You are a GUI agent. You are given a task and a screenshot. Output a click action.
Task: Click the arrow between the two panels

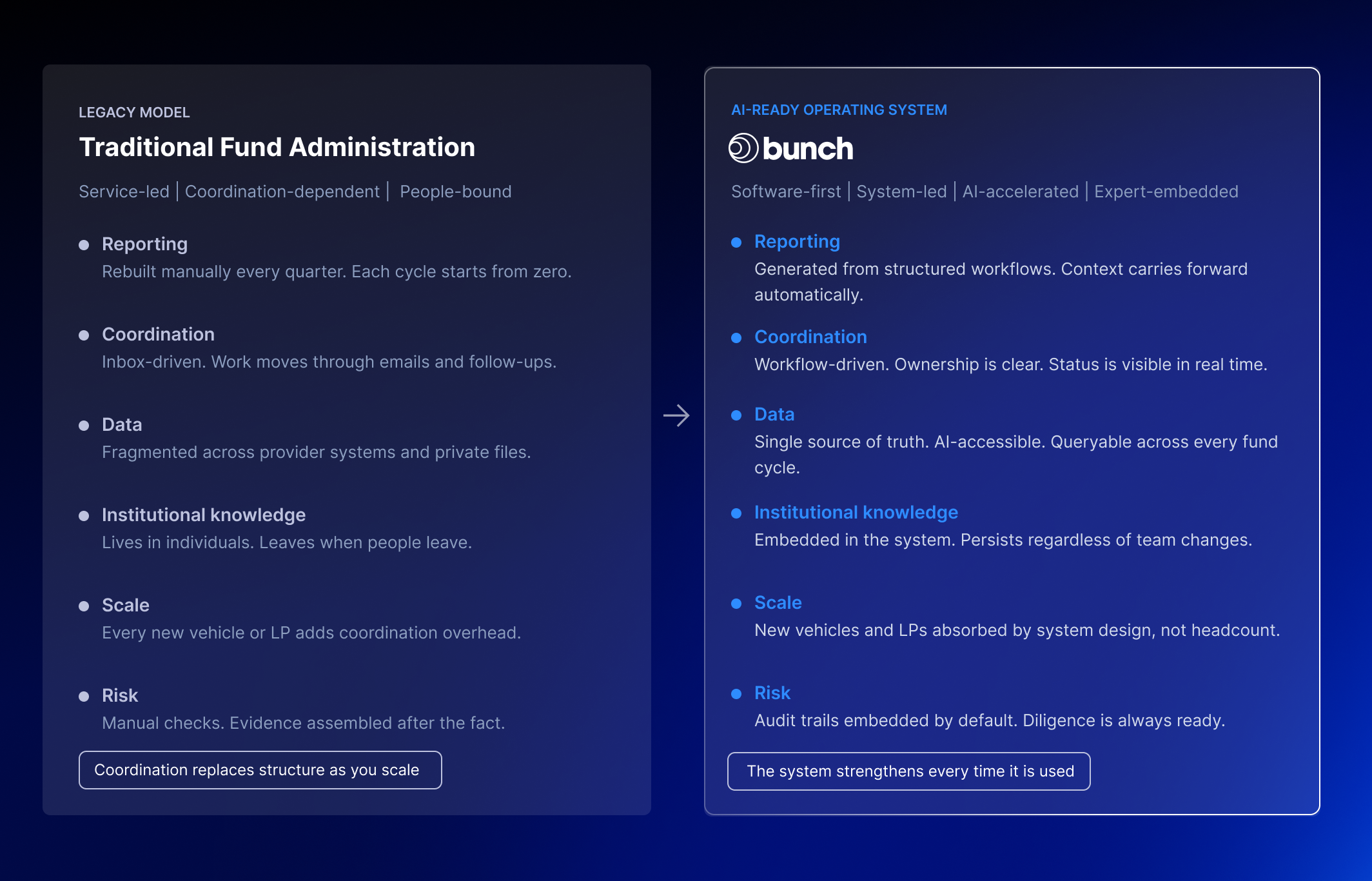(x=676, y=415)
